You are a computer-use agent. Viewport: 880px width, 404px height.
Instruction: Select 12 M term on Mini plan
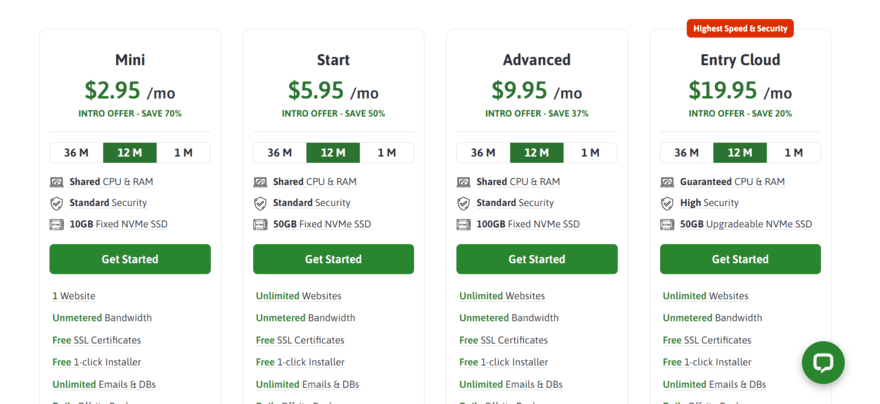pos(130,153)
